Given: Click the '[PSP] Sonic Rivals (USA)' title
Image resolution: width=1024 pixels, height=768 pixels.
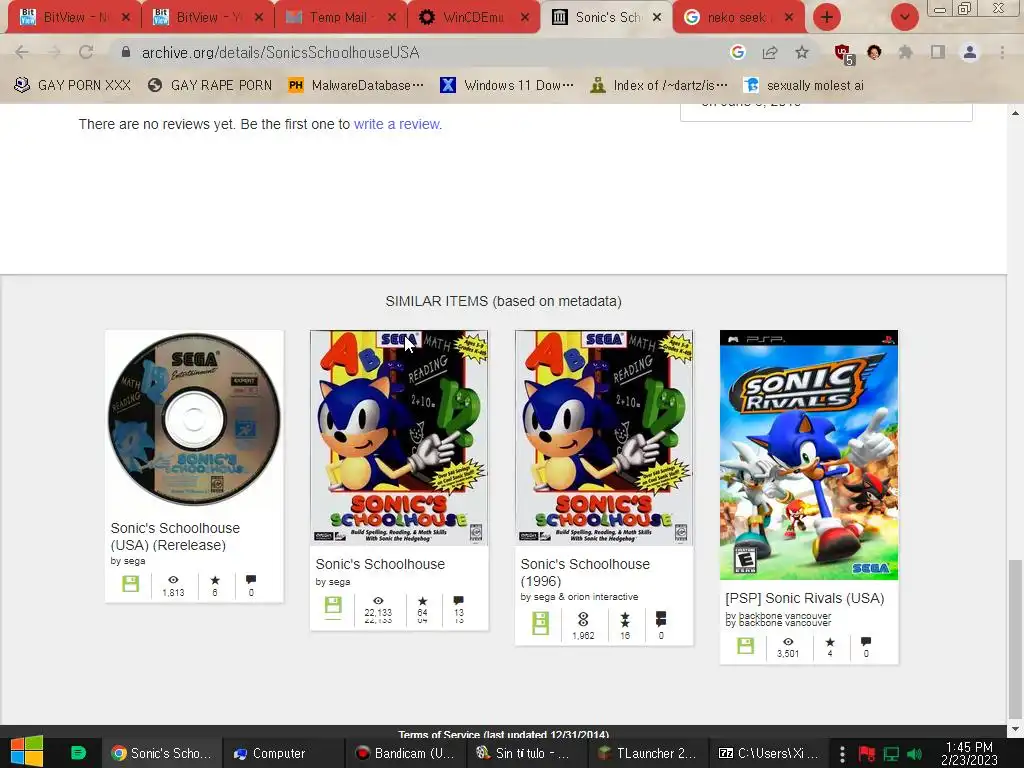Looking at the screenshot, I should coord(805,598).
